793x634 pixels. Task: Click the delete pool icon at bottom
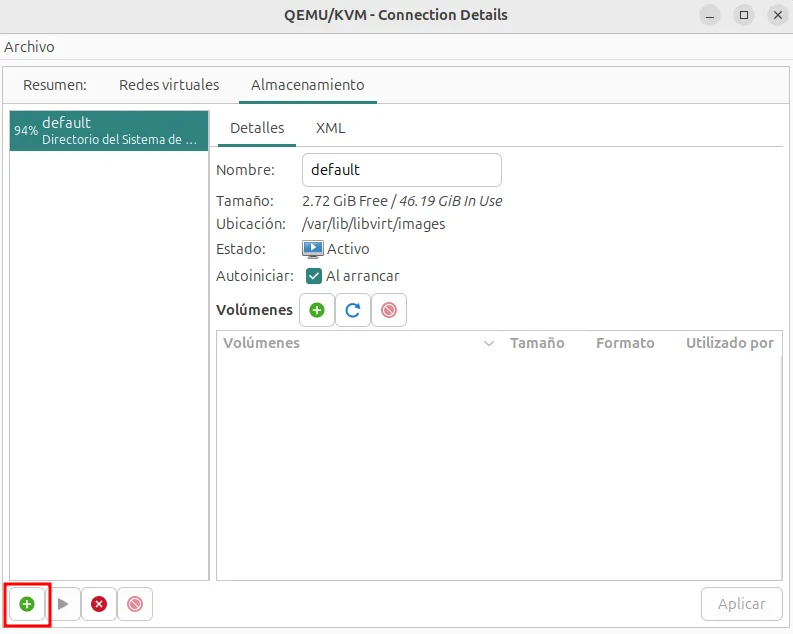[x=135, y=604]
